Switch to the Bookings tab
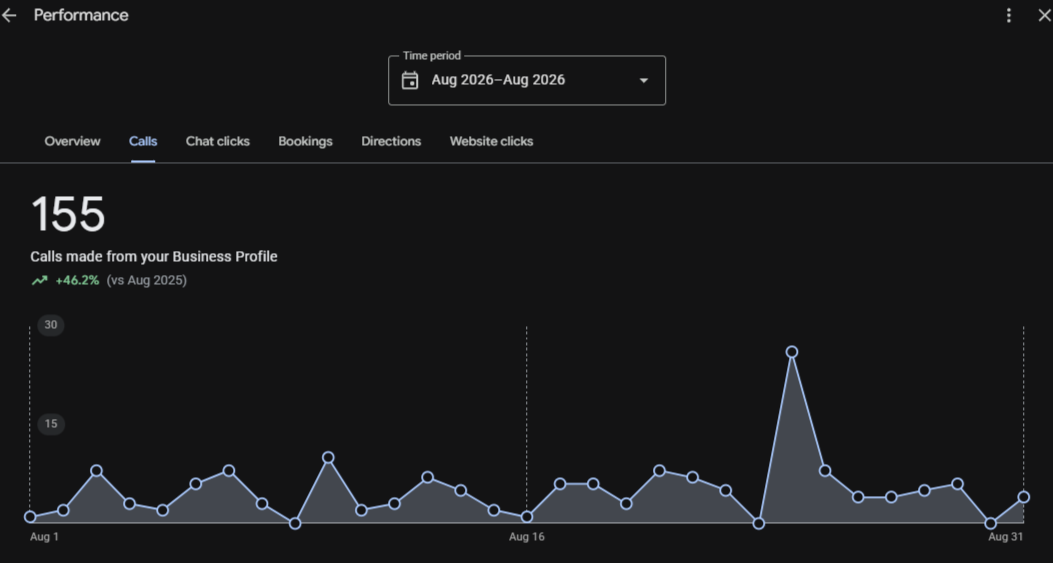The height and width of the screenshot is (563, 1053). 306,141
